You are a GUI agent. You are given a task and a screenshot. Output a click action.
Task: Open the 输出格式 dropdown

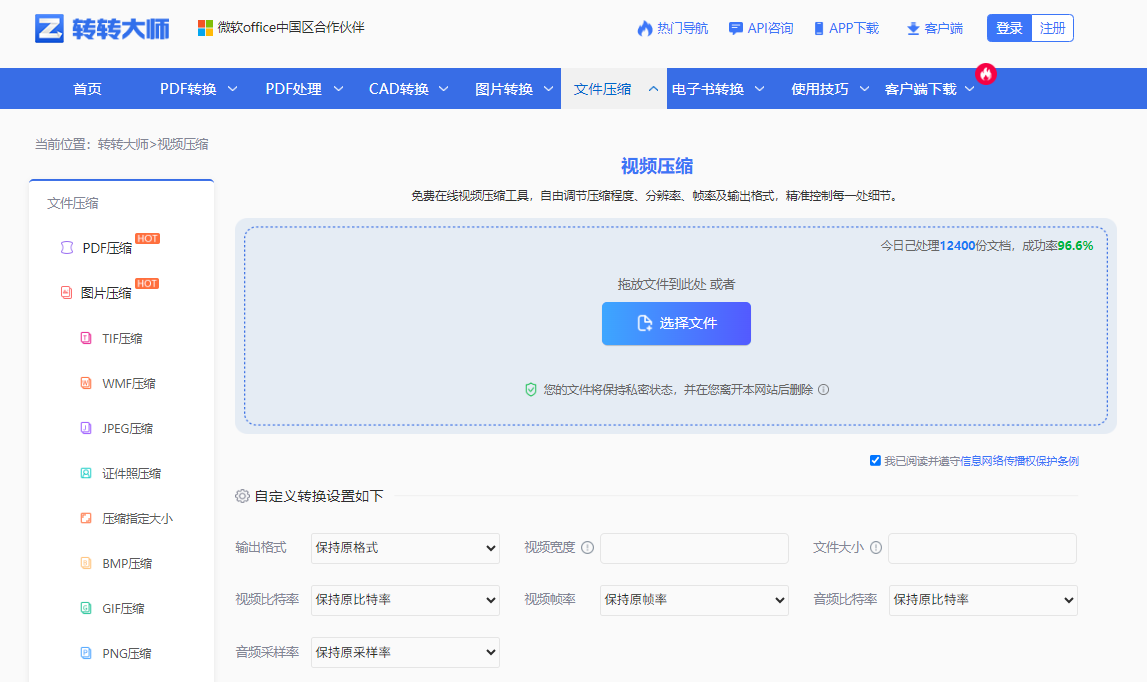405,548
